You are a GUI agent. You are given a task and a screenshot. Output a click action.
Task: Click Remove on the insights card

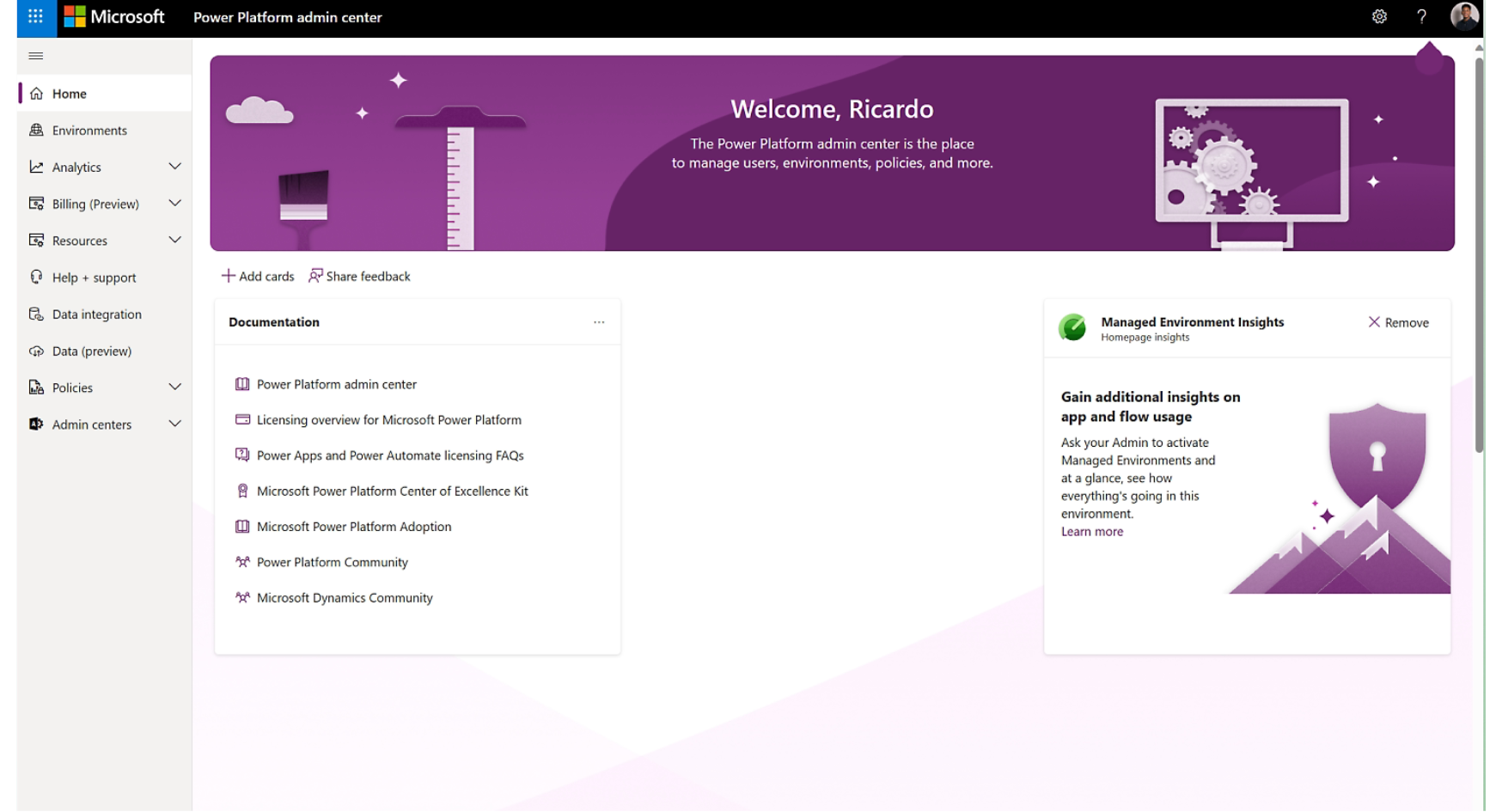point(1399,322)
